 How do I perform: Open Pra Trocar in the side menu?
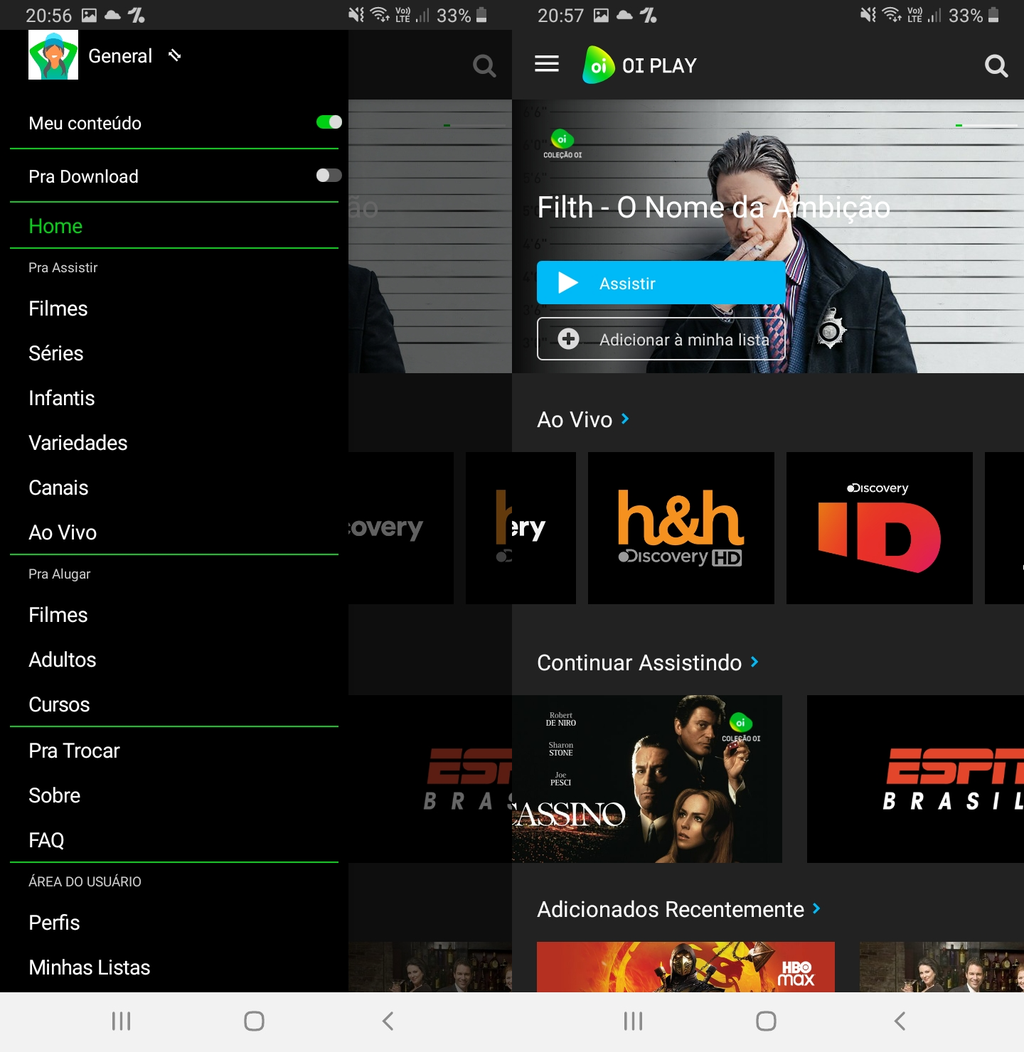tap(74, 751)
